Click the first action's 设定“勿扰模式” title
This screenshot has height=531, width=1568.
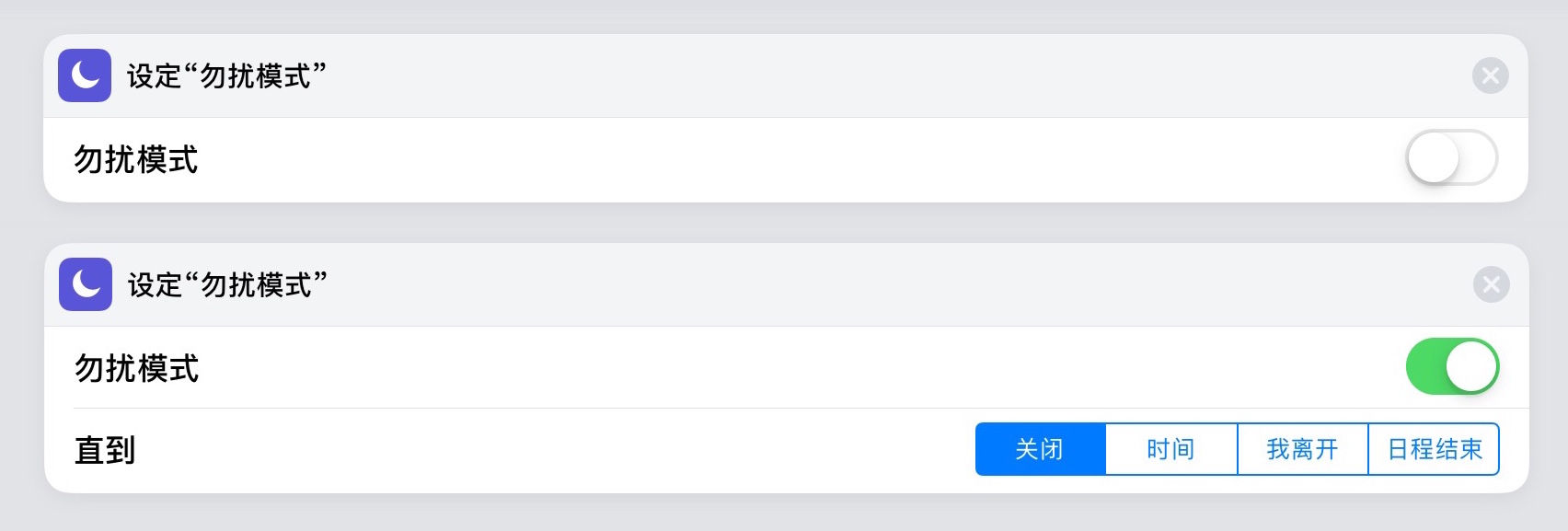pos(226,76)
